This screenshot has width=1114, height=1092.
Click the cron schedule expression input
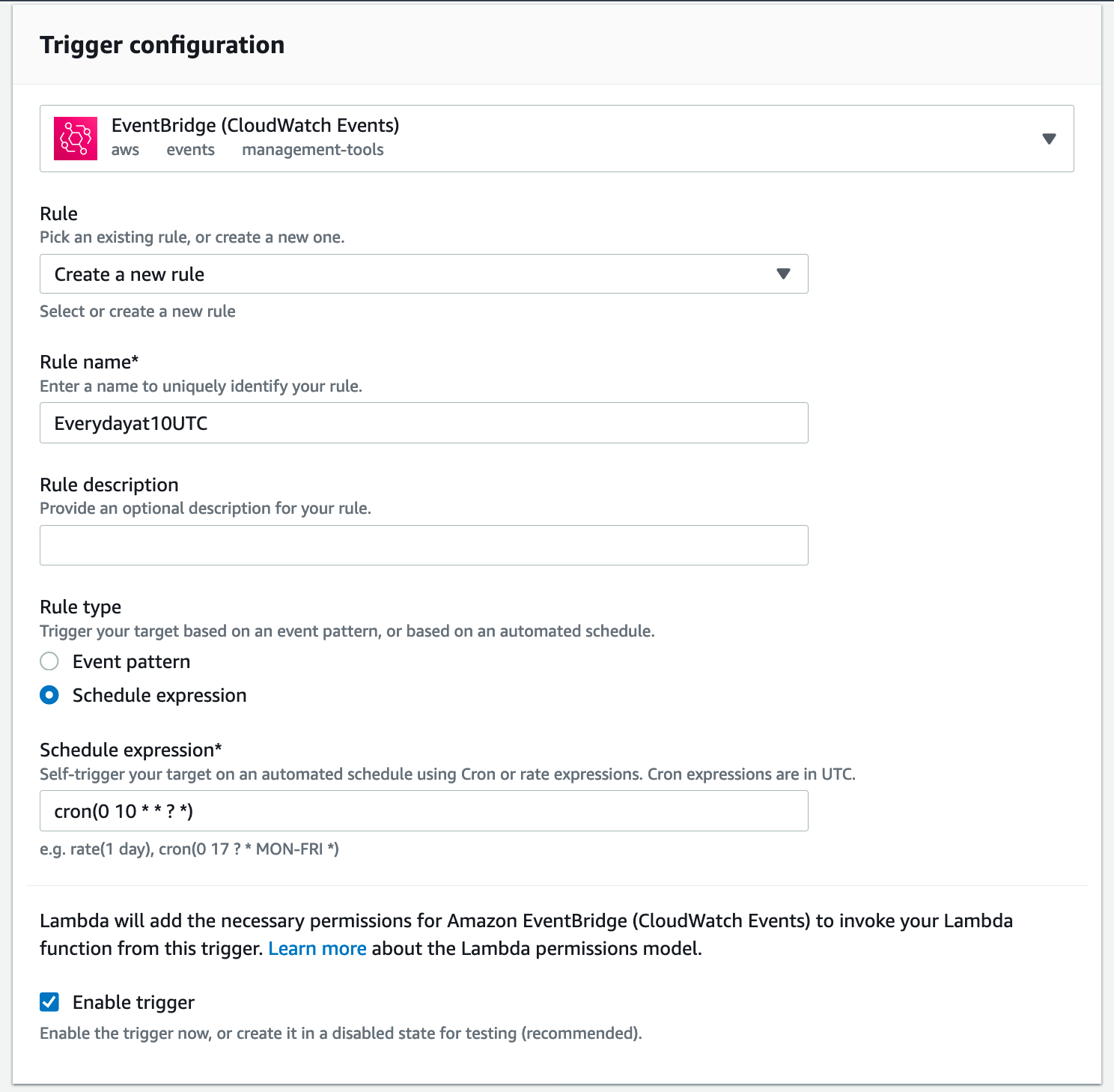click(x=423, y=811)
